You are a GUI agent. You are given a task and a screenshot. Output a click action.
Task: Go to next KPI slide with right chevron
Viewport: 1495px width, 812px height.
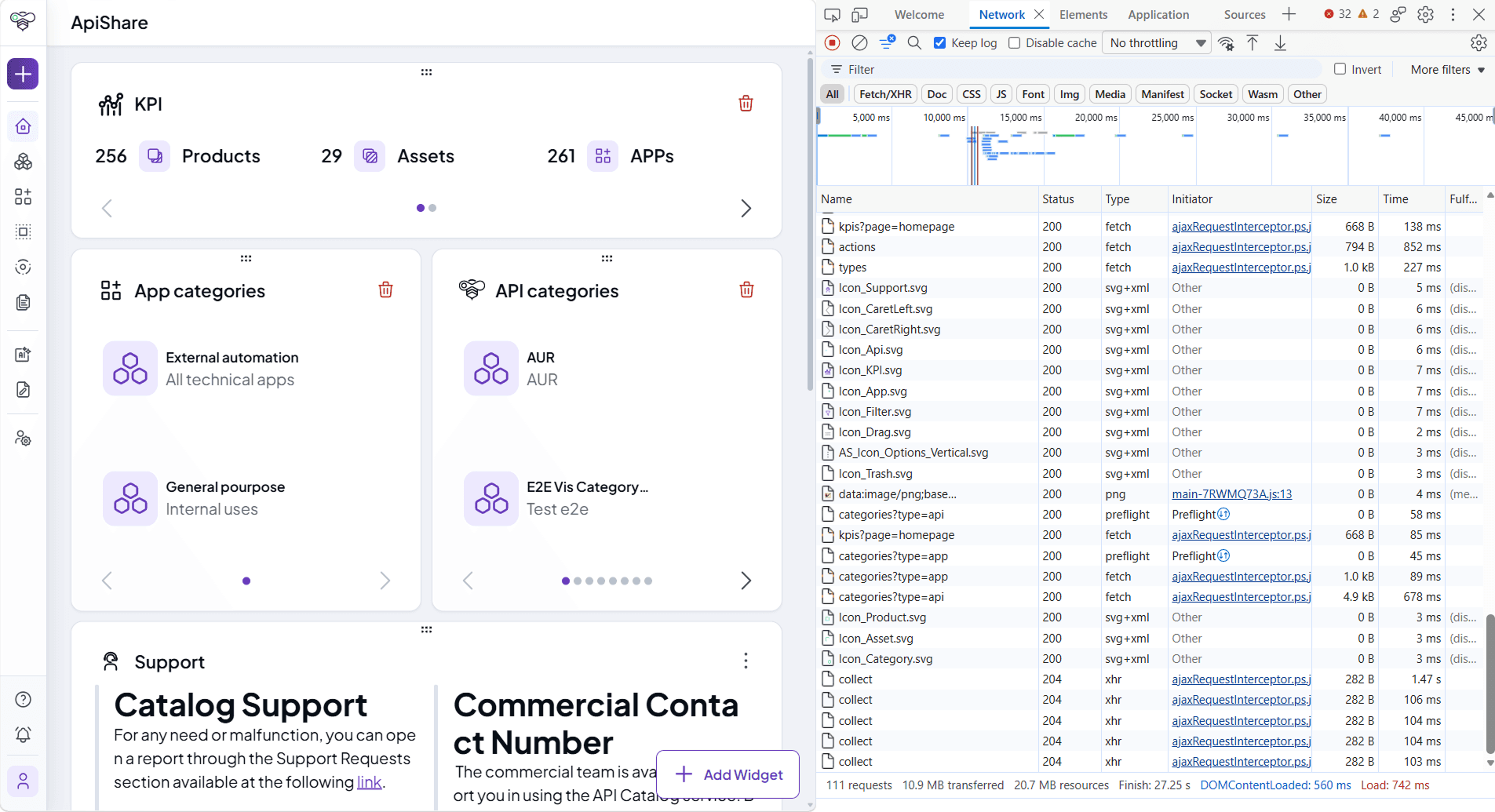[x=746, y=208]
